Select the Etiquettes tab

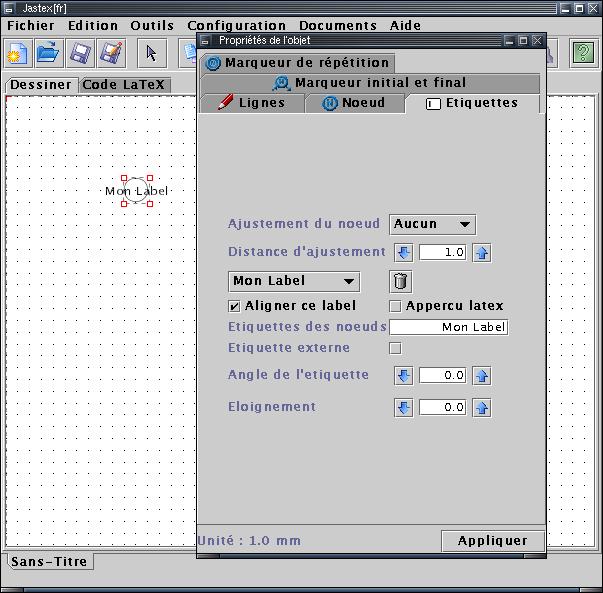(472, 103)
